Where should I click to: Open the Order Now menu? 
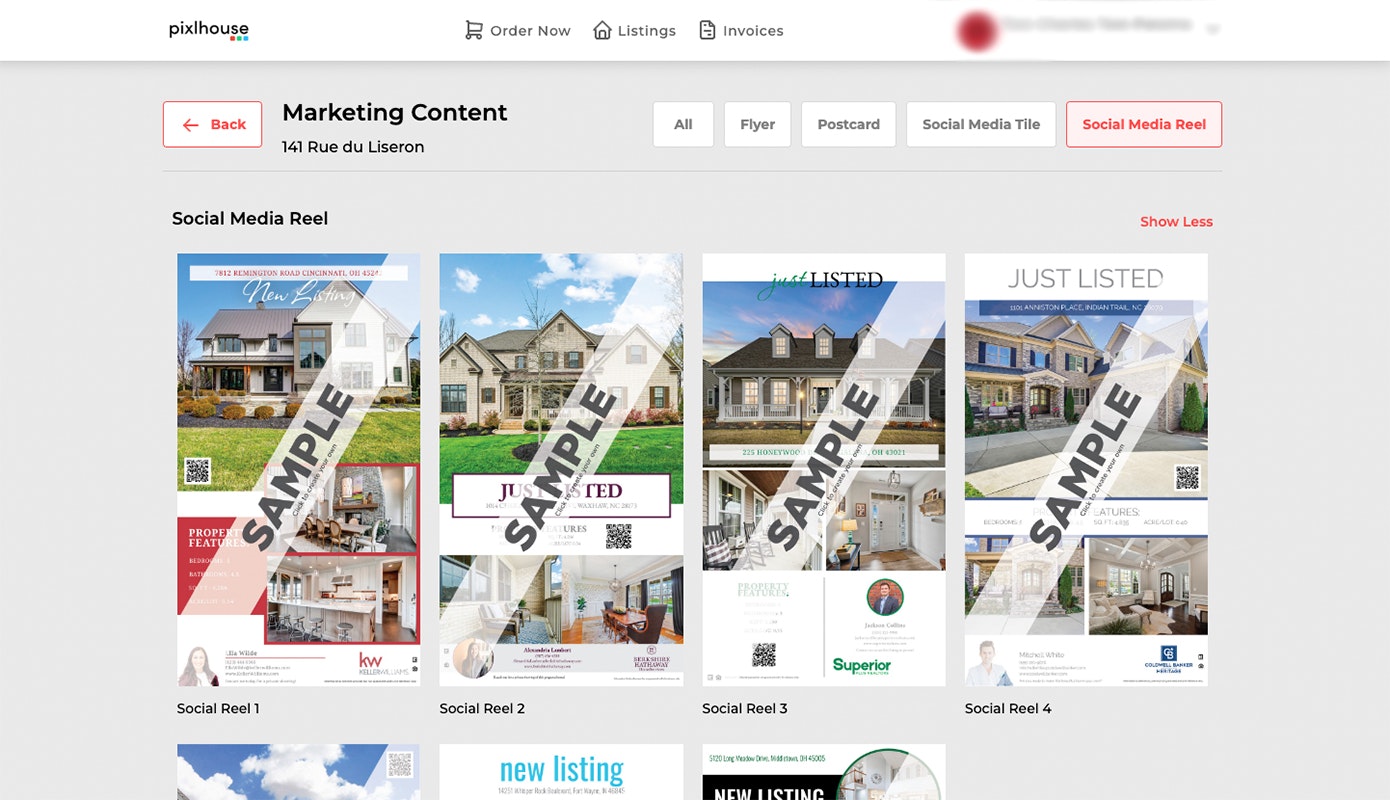point(518,31)
